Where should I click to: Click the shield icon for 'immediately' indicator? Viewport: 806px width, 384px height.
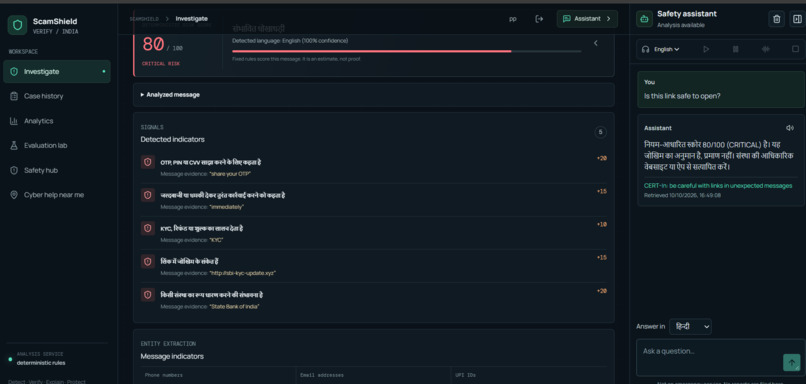pos(148,195)
